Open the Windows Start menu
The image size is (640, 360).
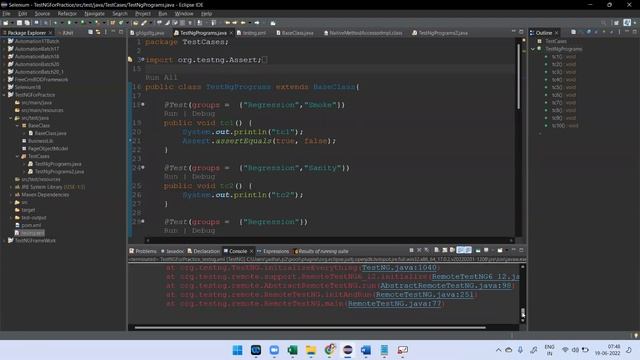pos(237,350)
